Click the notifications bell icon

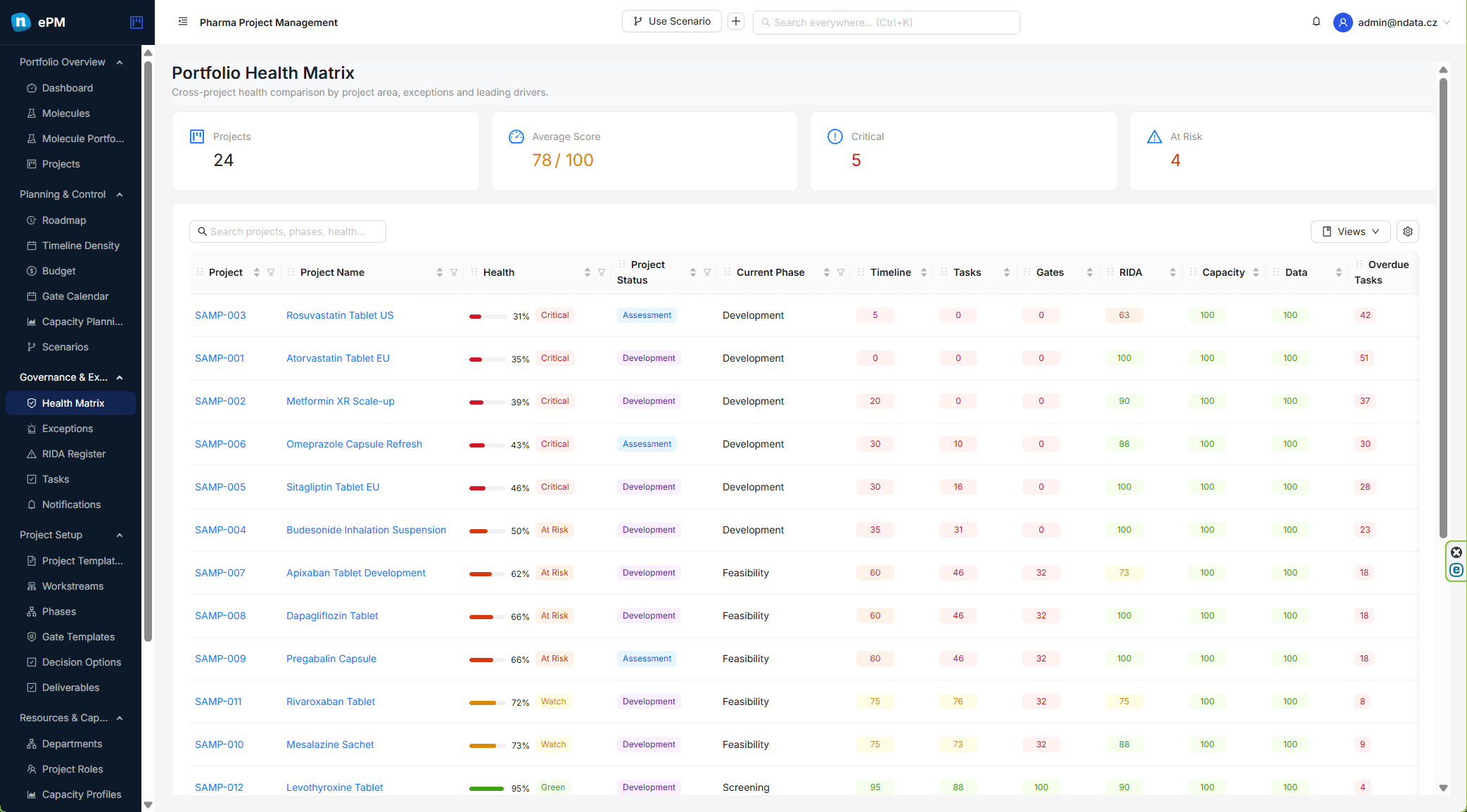coord(1316,22)
